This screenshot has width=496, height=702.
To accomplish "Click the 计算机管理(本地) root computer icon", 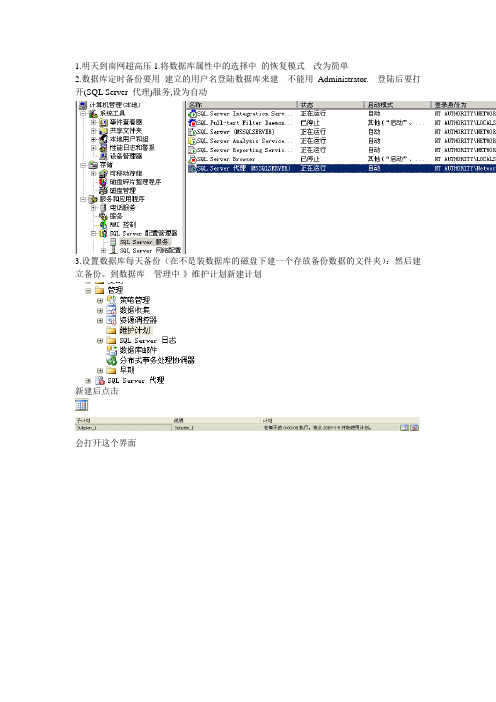I will (x=83, y=105).
